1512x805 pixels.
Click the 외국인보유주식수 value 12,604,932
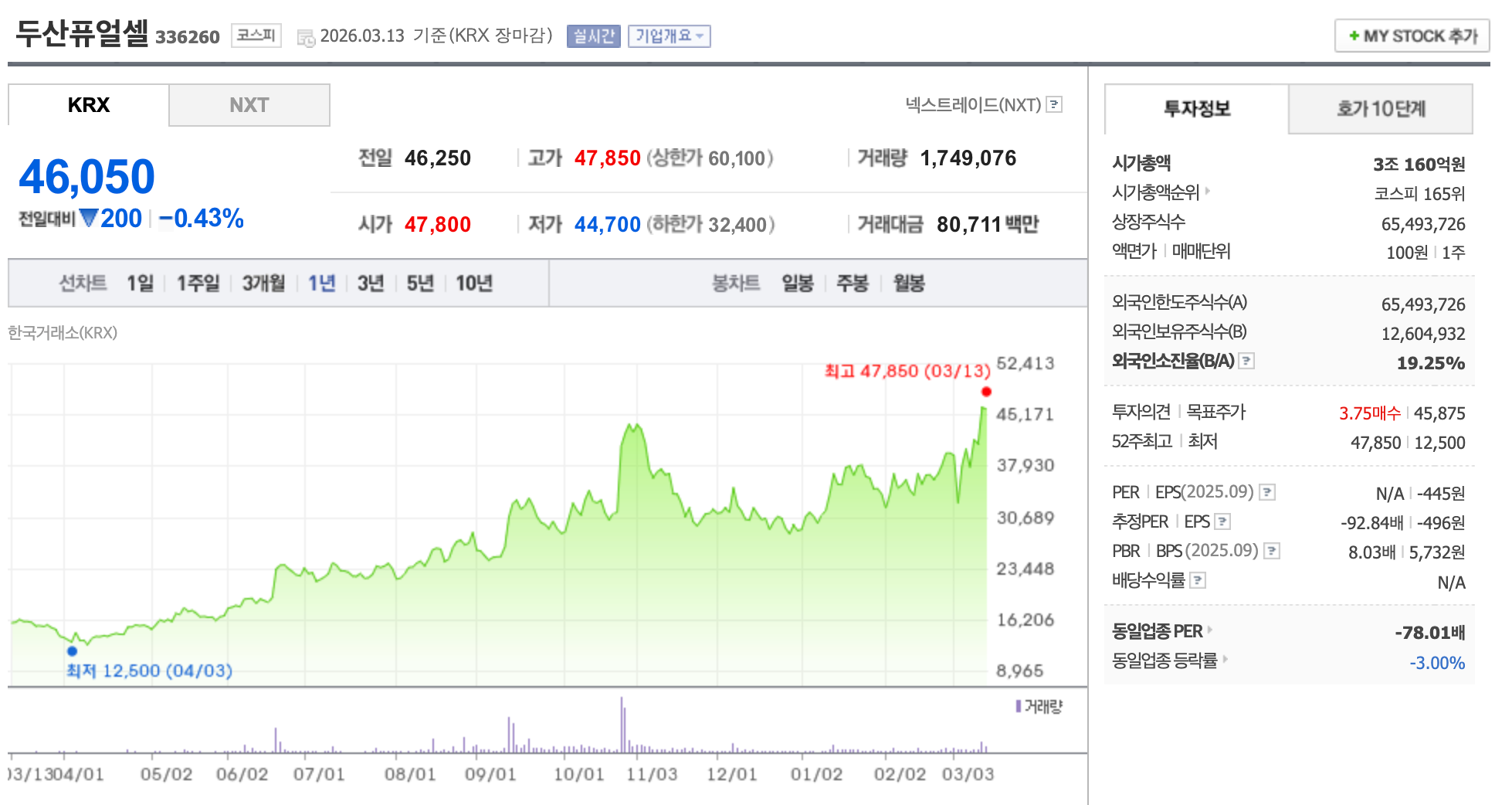pyautogui.click(x=1423, y=334)
